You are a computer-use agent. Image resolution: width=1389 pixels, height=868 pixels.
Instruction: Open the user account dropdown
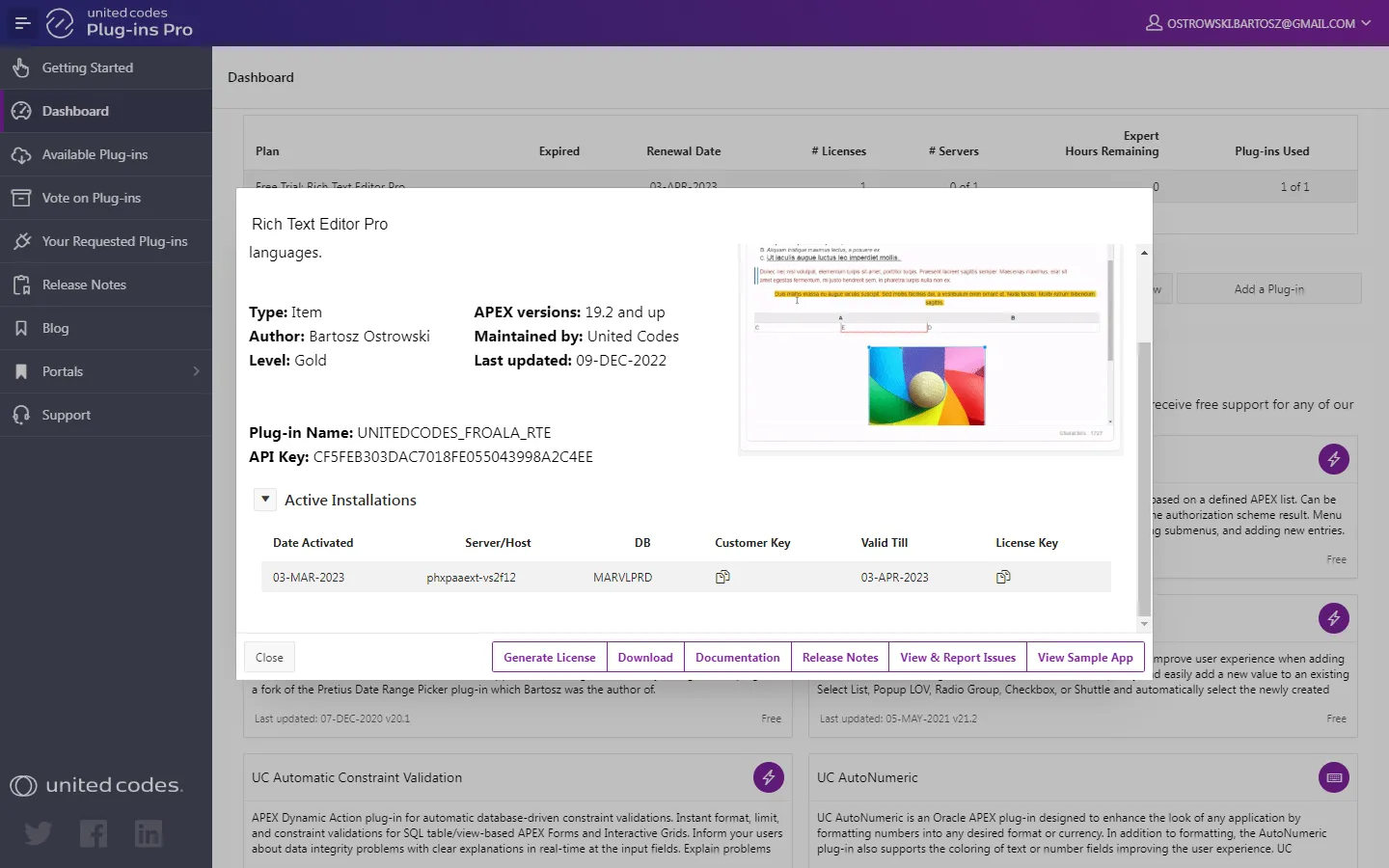click(x=1258, y=23)
